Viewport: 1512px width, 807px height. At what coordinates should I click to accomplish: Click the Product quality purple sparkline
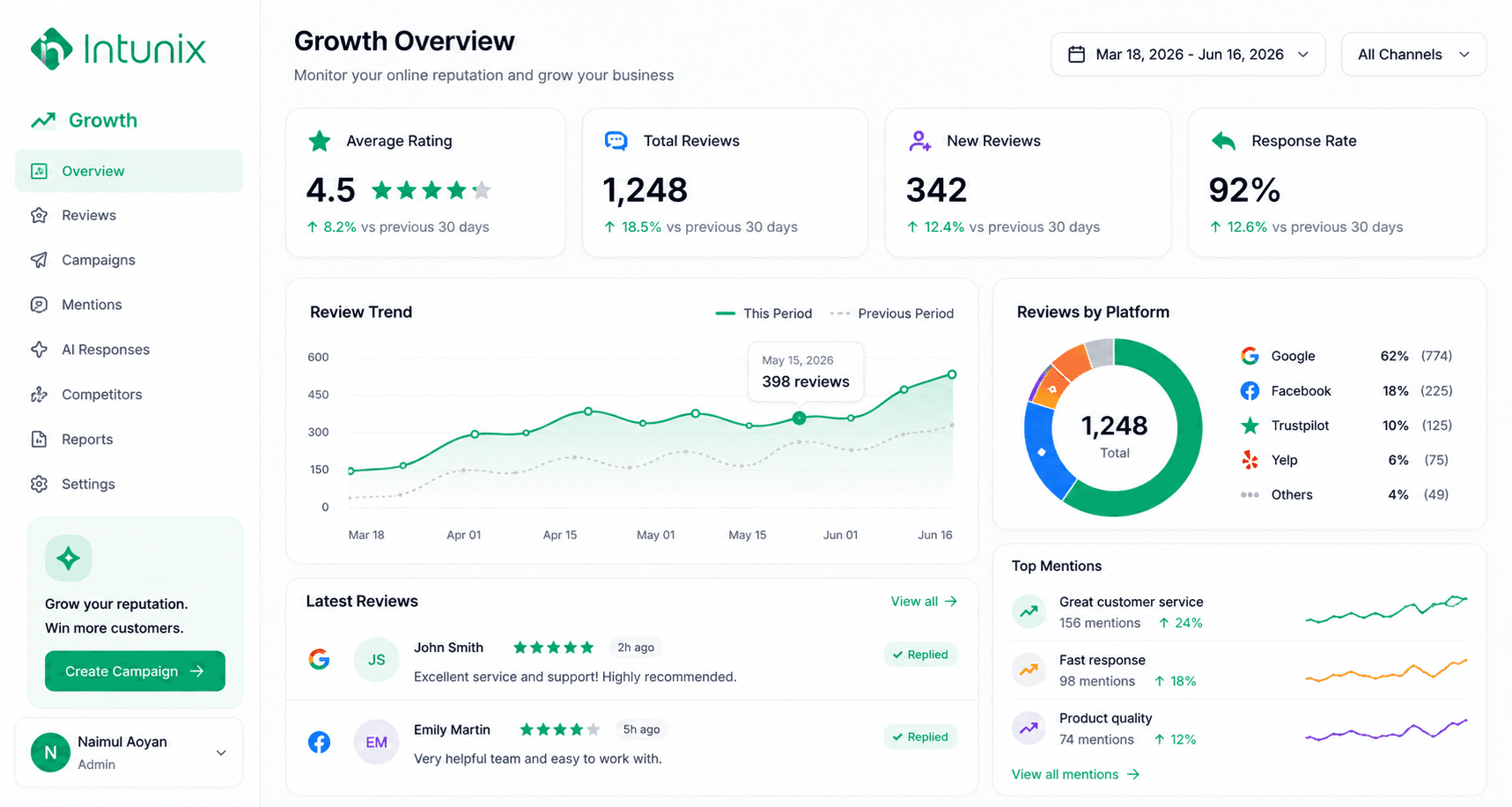[x=1386, y=729]
